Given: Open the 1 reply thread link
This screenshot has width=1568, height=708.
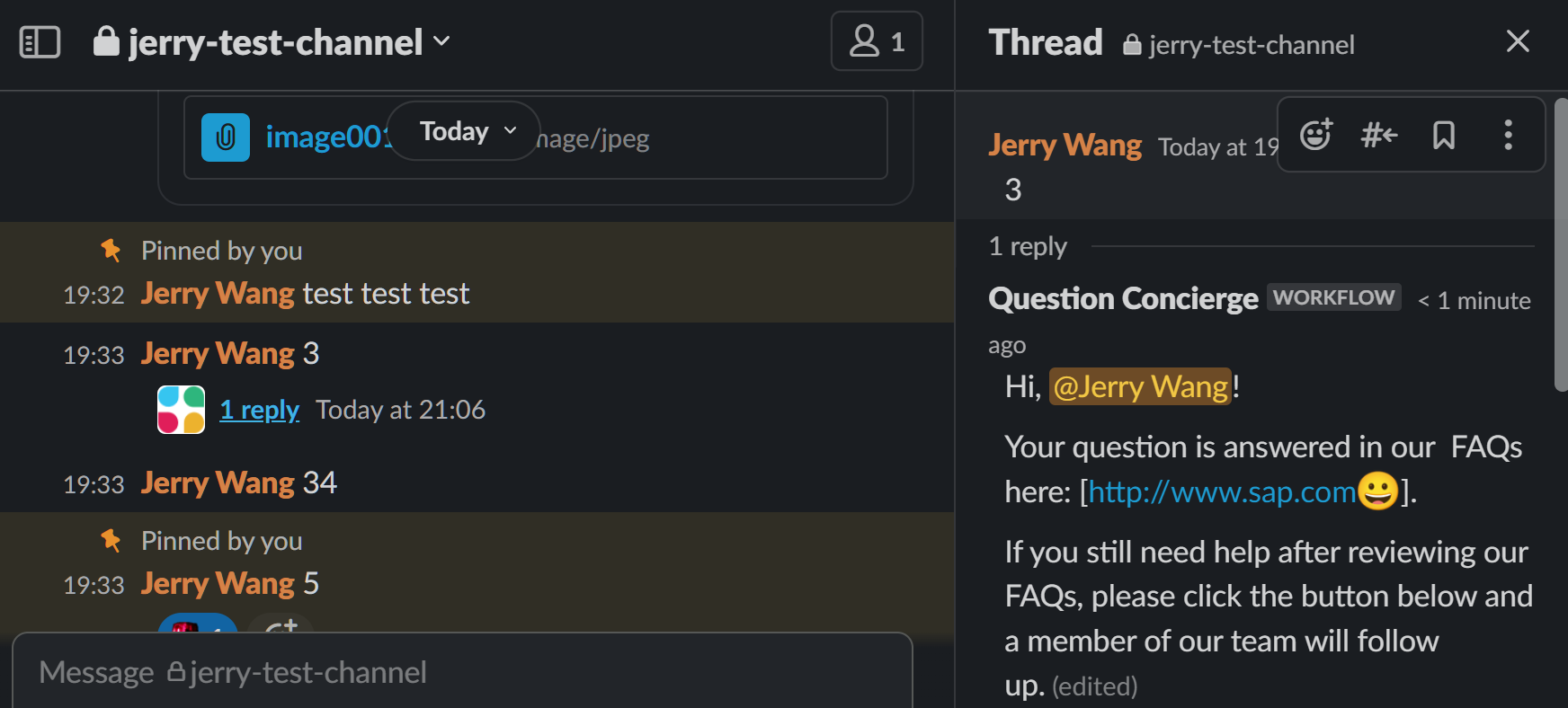Looking at the screenshot, I should pyautogui.click(x=259, y=410).
